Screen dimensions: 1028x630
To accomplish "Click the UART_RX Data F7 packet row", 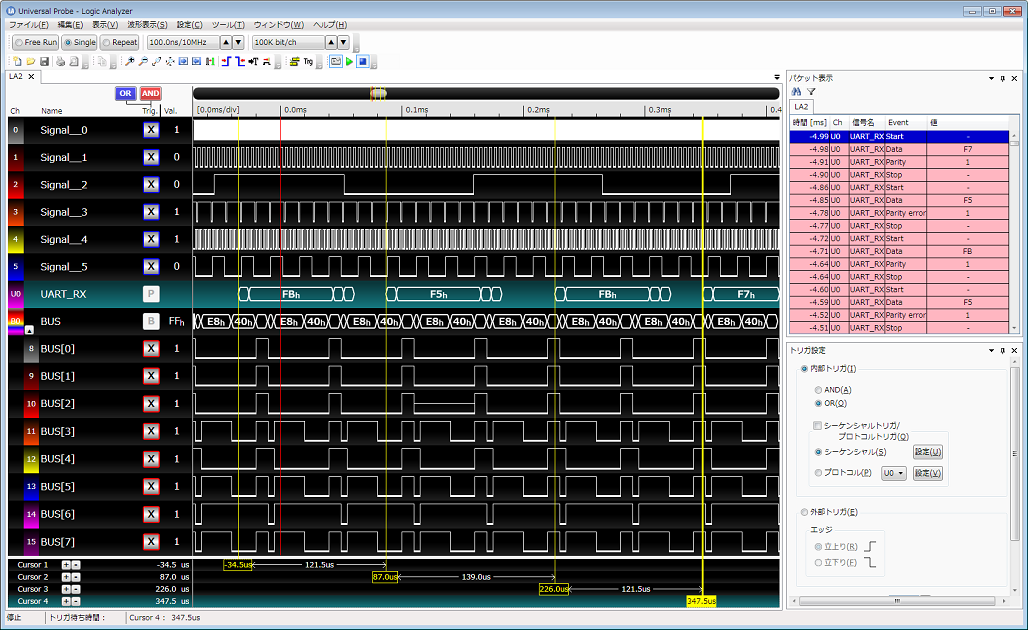I will (x=900, y=149).
